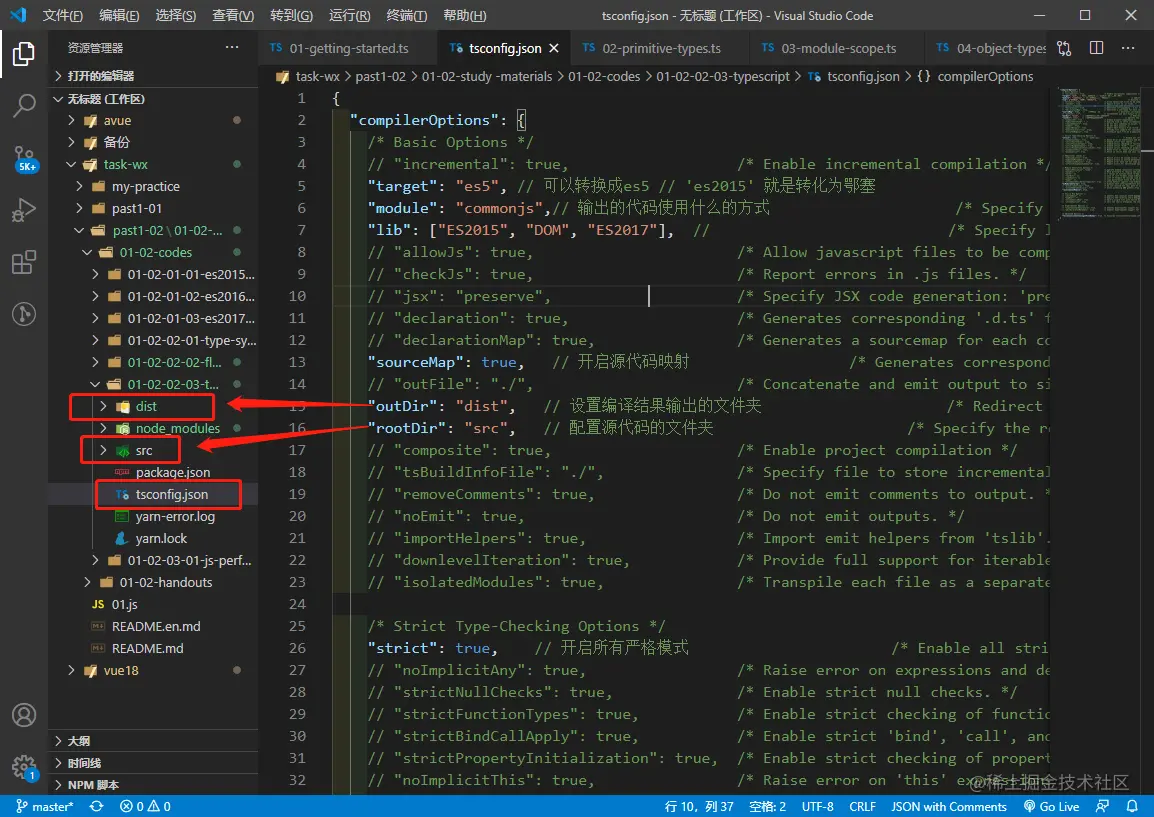Open editor more actions ellipsis

[1128, 48]
